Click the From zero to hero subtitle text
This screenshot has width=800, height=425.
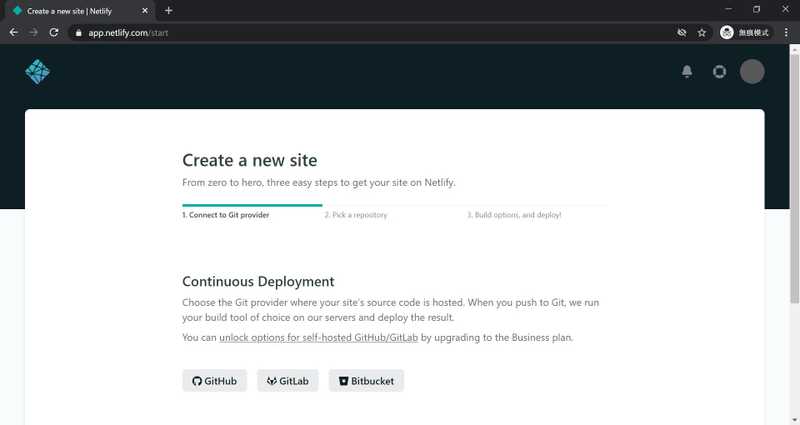tap(319, 183)
